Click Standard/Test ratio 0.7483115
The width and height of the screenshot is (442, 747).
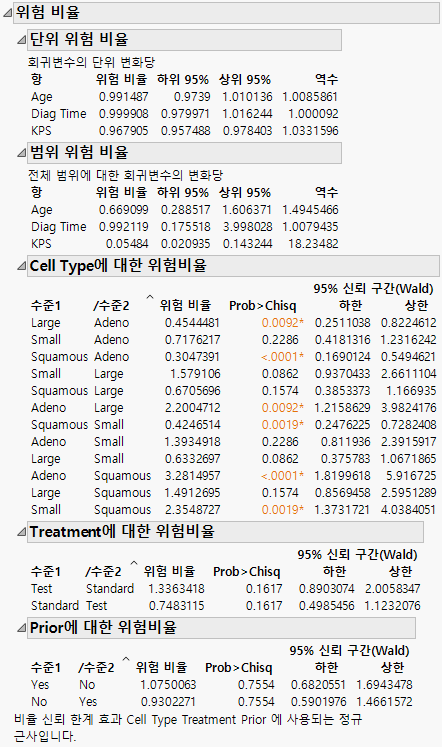point(176,606)
